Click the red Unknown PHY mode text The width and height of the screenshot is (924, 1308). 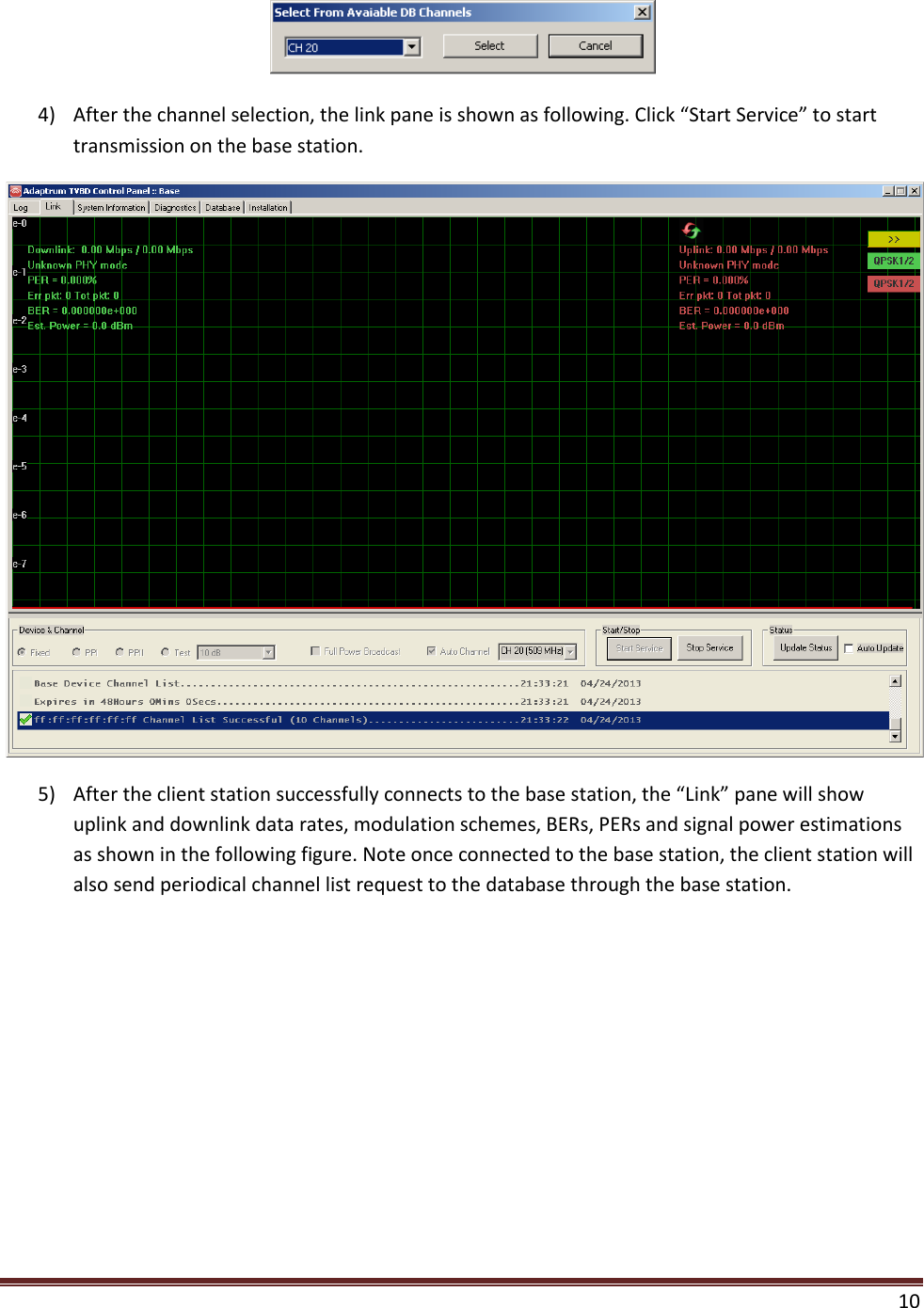point(729,265)
